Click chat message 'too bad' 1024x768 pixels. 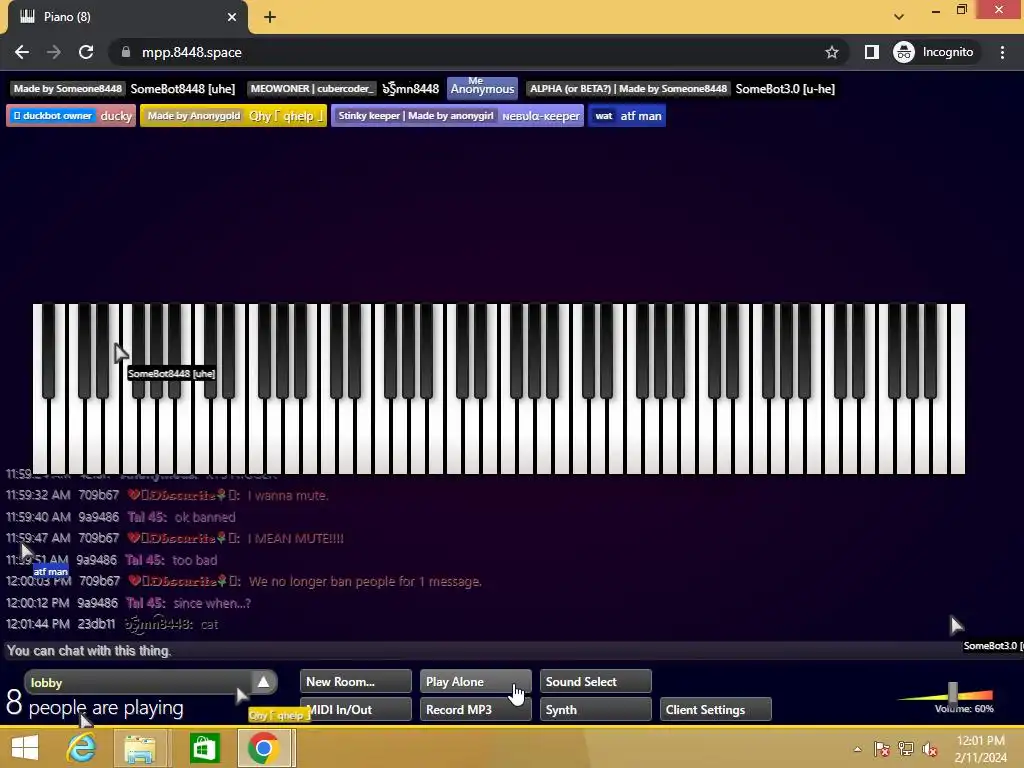195,560
